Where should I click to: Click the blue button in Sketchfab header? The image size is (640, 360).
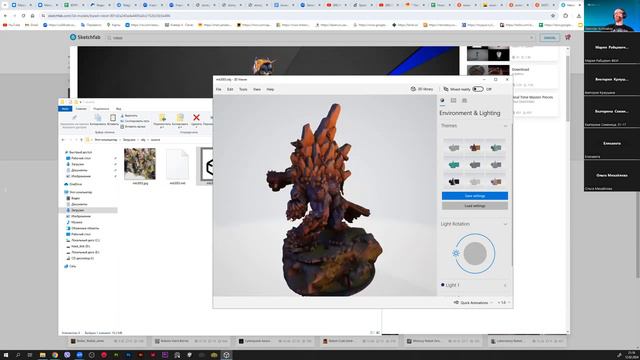click(549, 38)
